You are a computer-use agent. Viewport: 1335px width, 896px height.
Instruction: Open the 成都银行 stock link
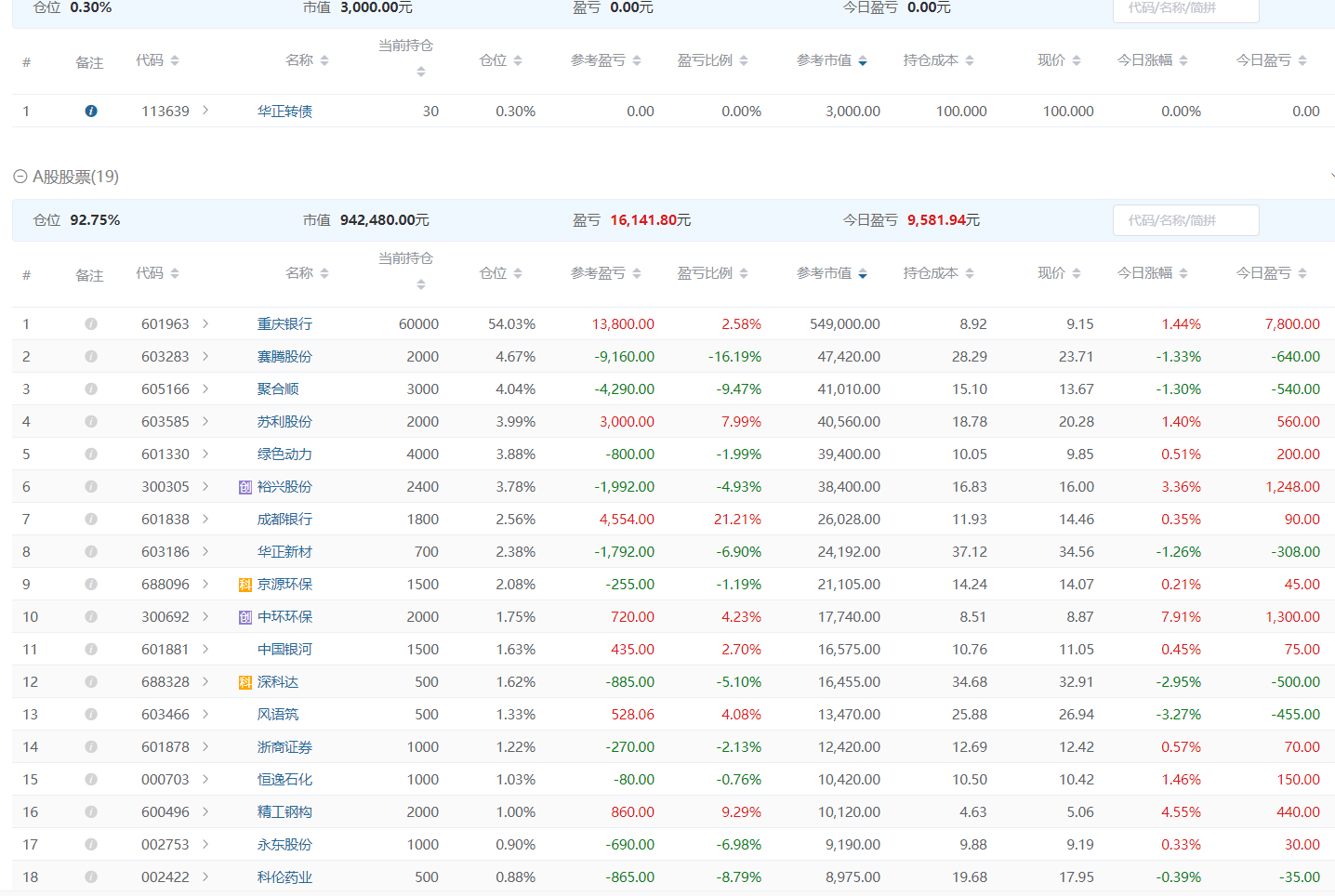[x=284, y=519]
